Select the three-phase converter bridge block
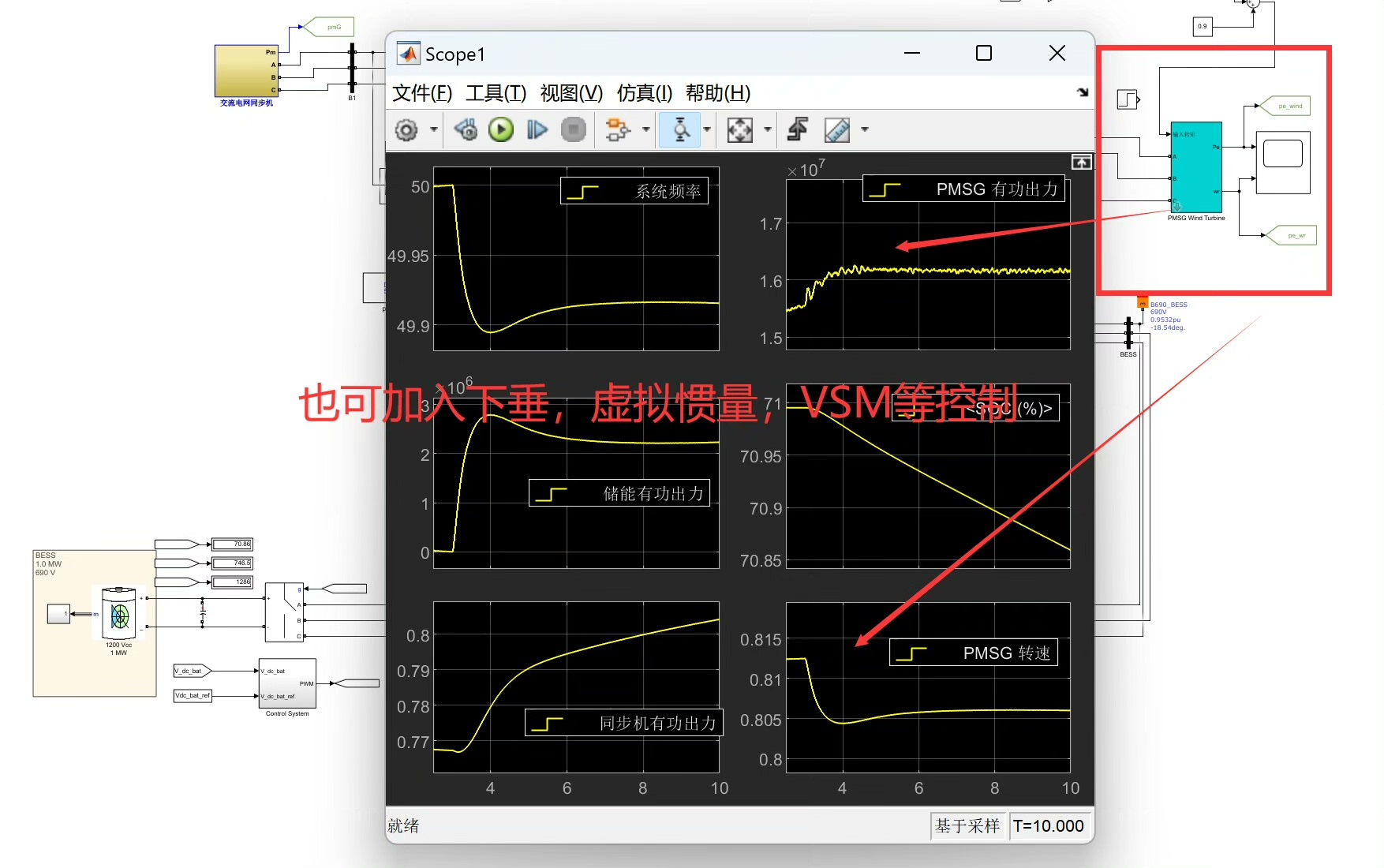The height and width of the screenshot is (868, 1384). [284, 612]
